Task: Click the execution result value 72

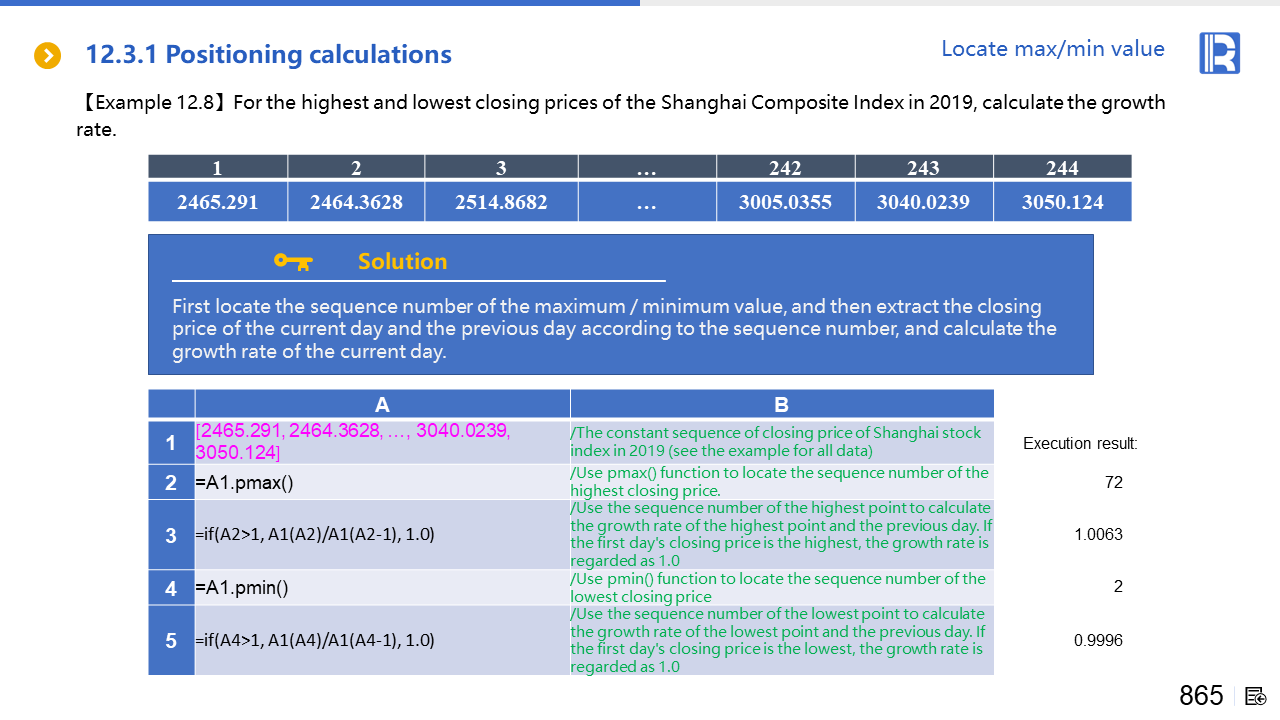Action: tap(1113, 483)
